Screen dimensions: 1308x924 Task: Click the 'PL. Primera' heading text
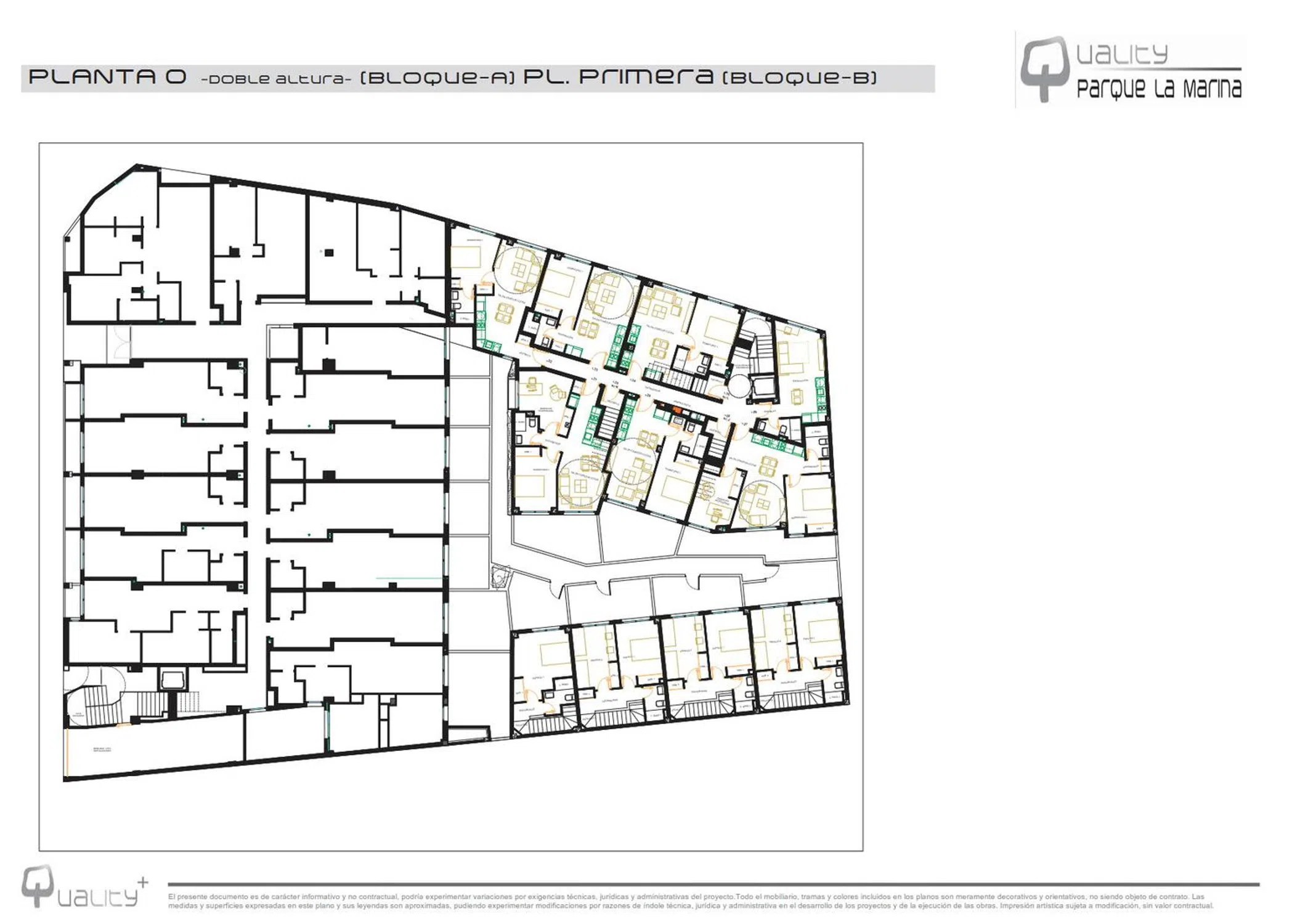pyautogui.click(x=618, y=77)
